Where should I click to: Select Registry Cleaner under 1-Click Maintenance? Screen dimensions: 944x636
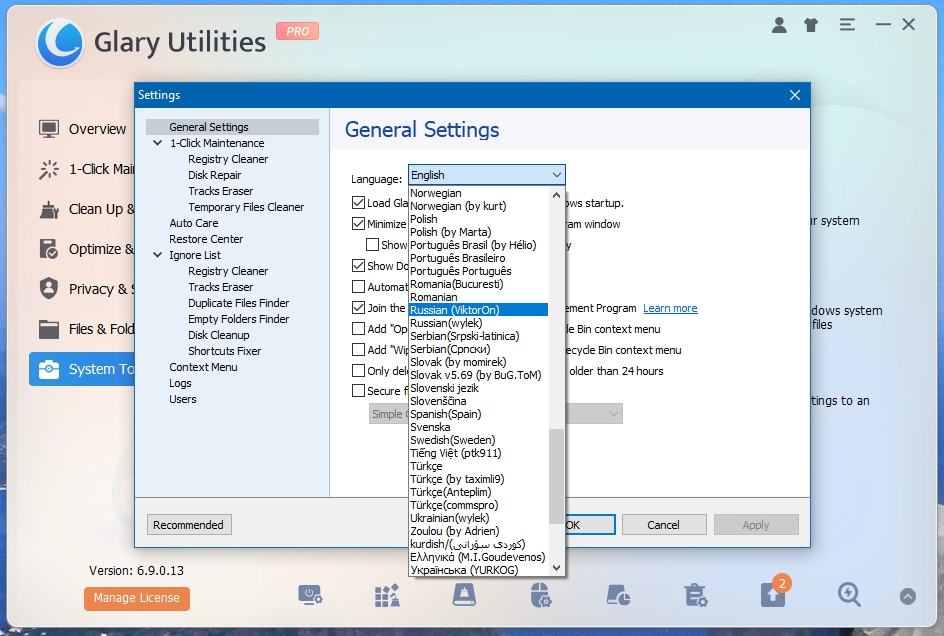point(228,159)
